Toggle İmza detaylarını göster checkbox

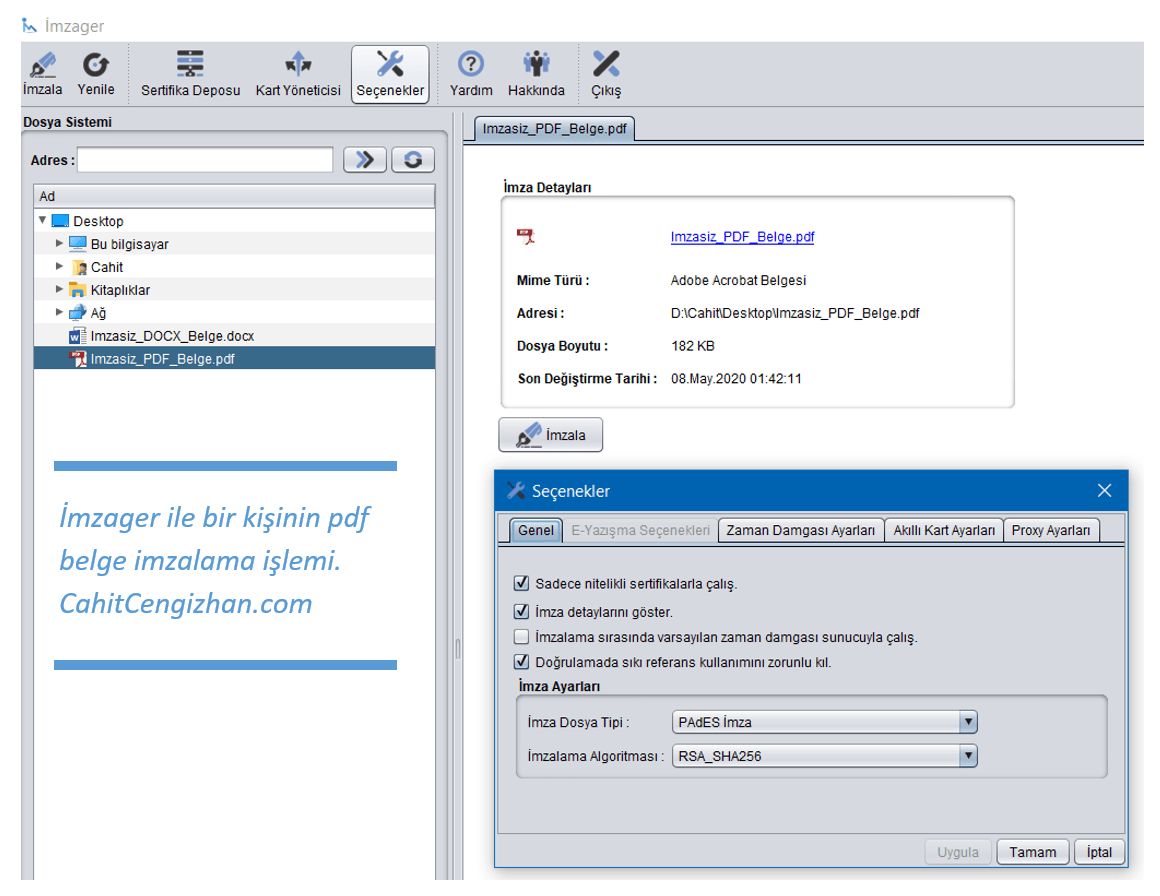(520, 611)
